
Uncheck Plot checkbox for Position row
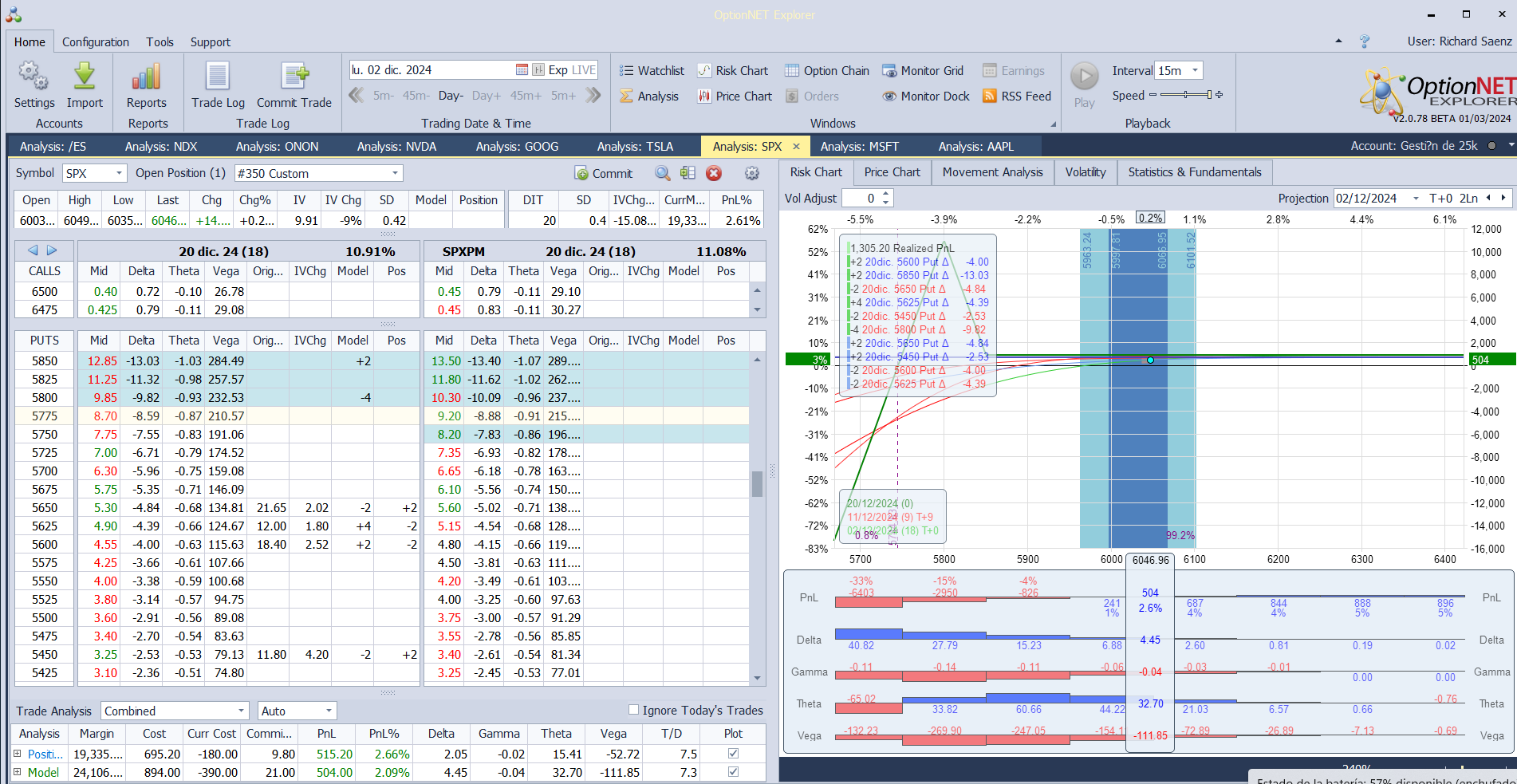click(733, 754)
